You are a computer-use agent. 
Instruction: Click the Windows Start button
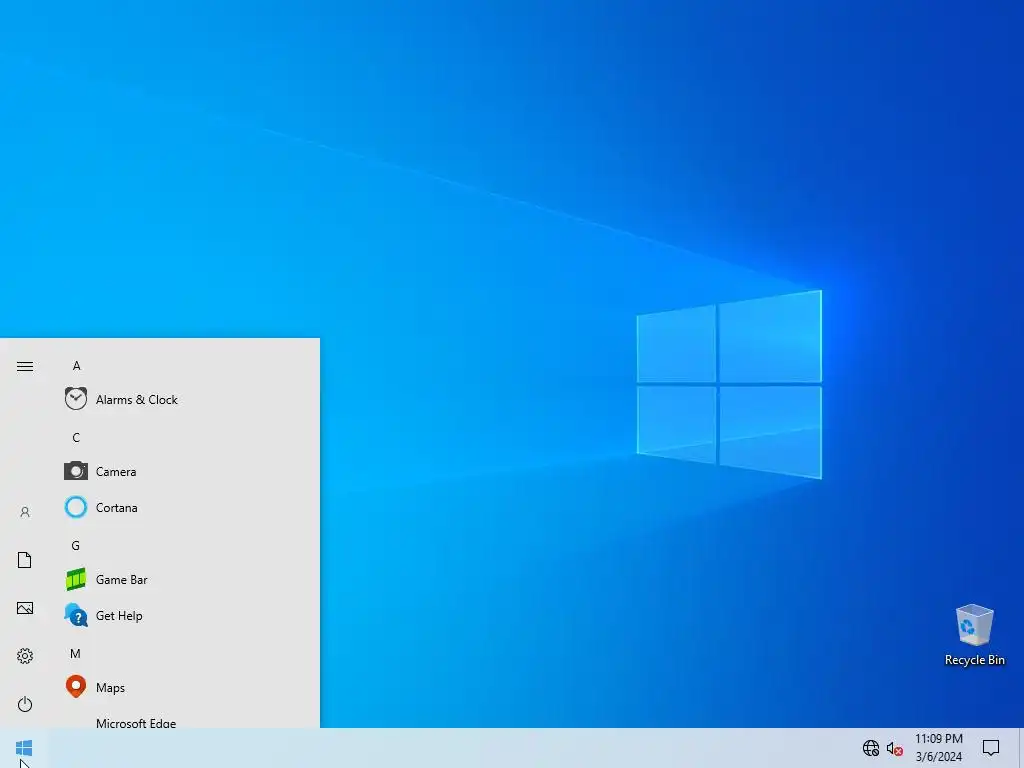point(24,748)
